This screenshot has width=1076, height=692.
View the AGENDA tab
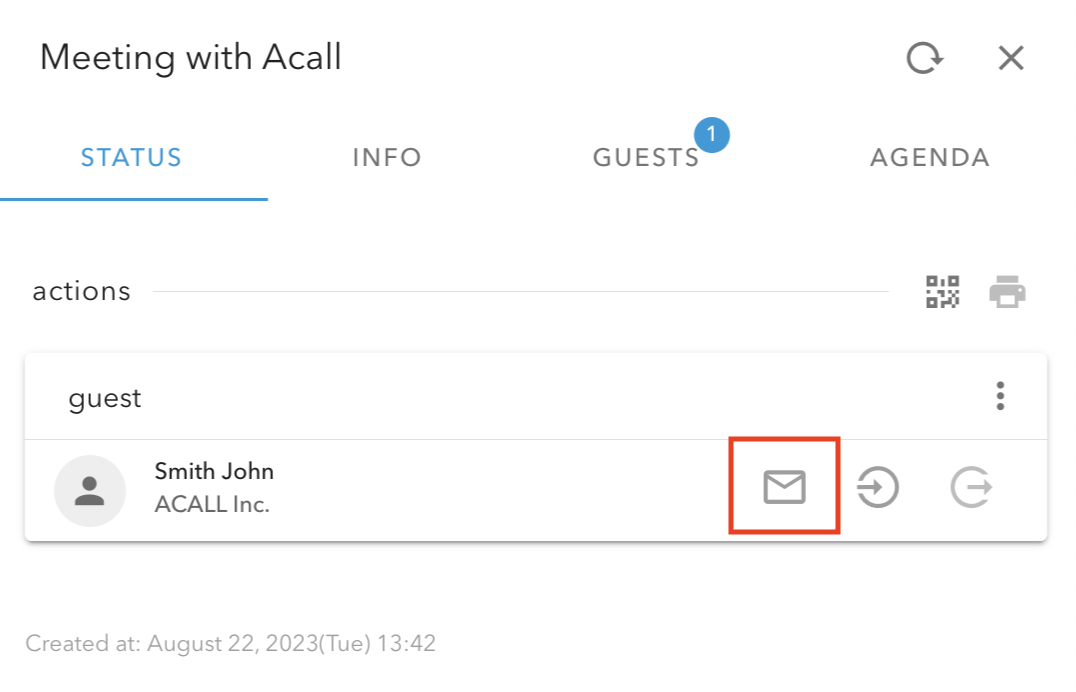click(x=930, y=158)
